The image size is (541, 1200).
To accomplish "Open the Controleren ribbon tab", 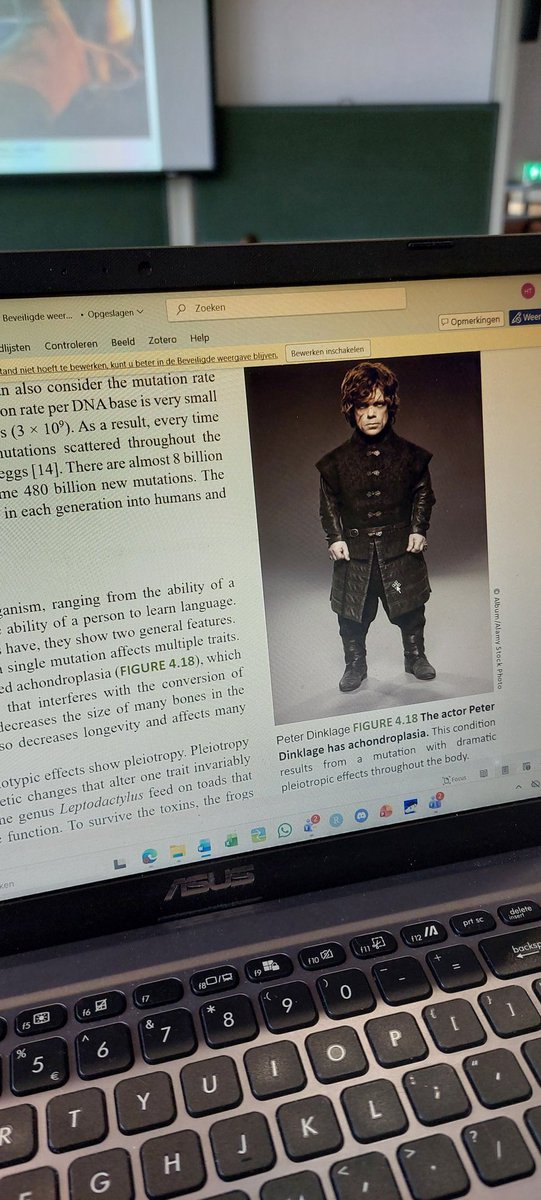I will [71, 344].
